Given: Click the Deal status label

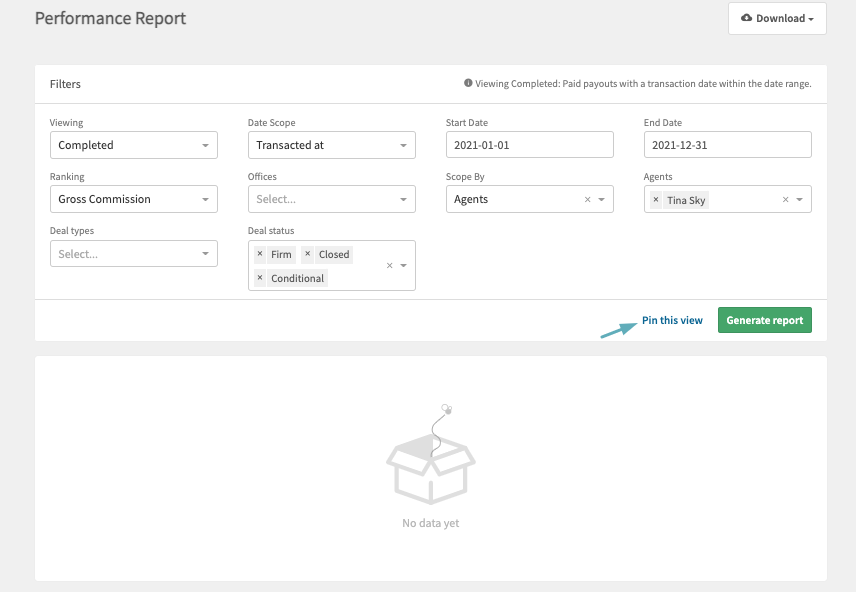Looking at the screenshot, I should pyautogui.click(x=271, y=231).
